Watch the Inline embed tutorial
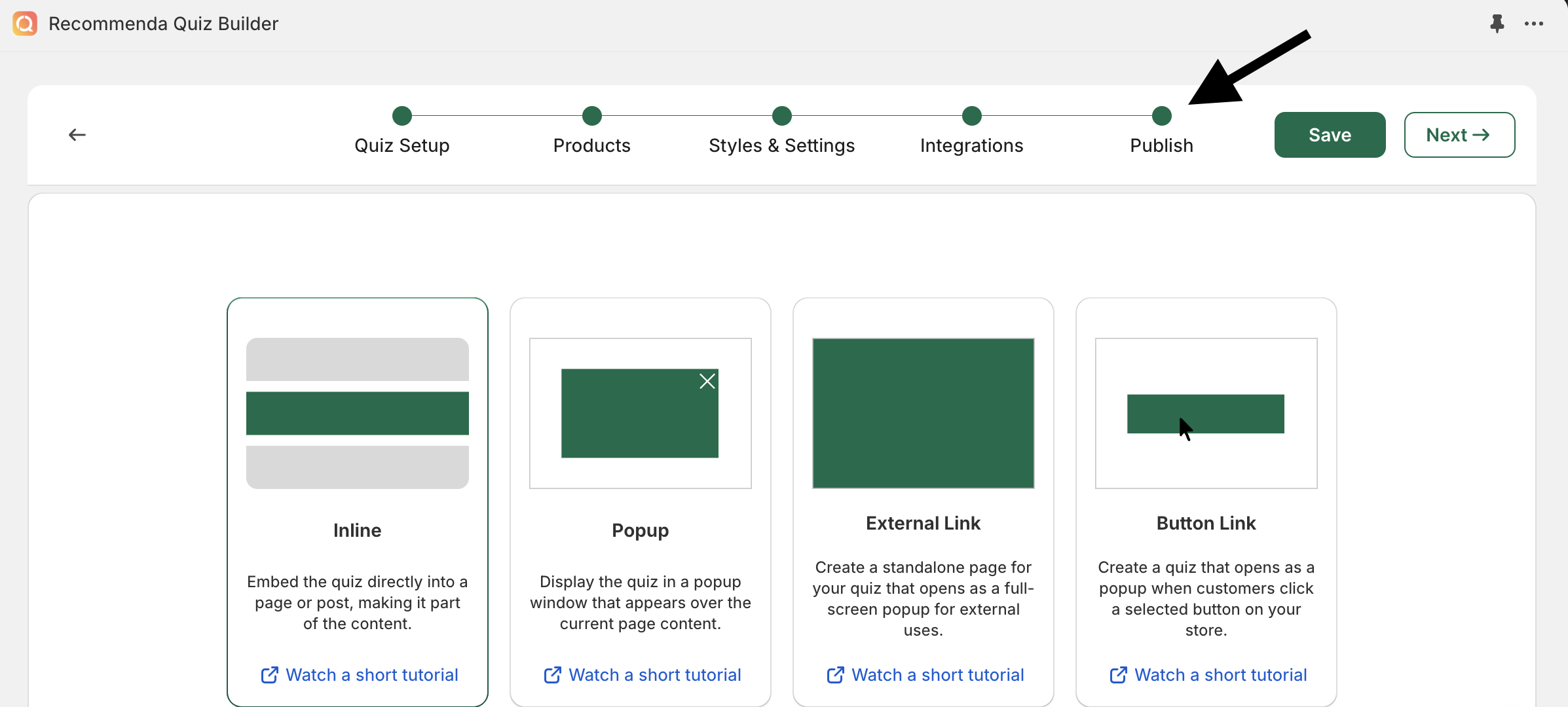Image resolution: width=1568 pixels, height=707 pixels. 372,675
